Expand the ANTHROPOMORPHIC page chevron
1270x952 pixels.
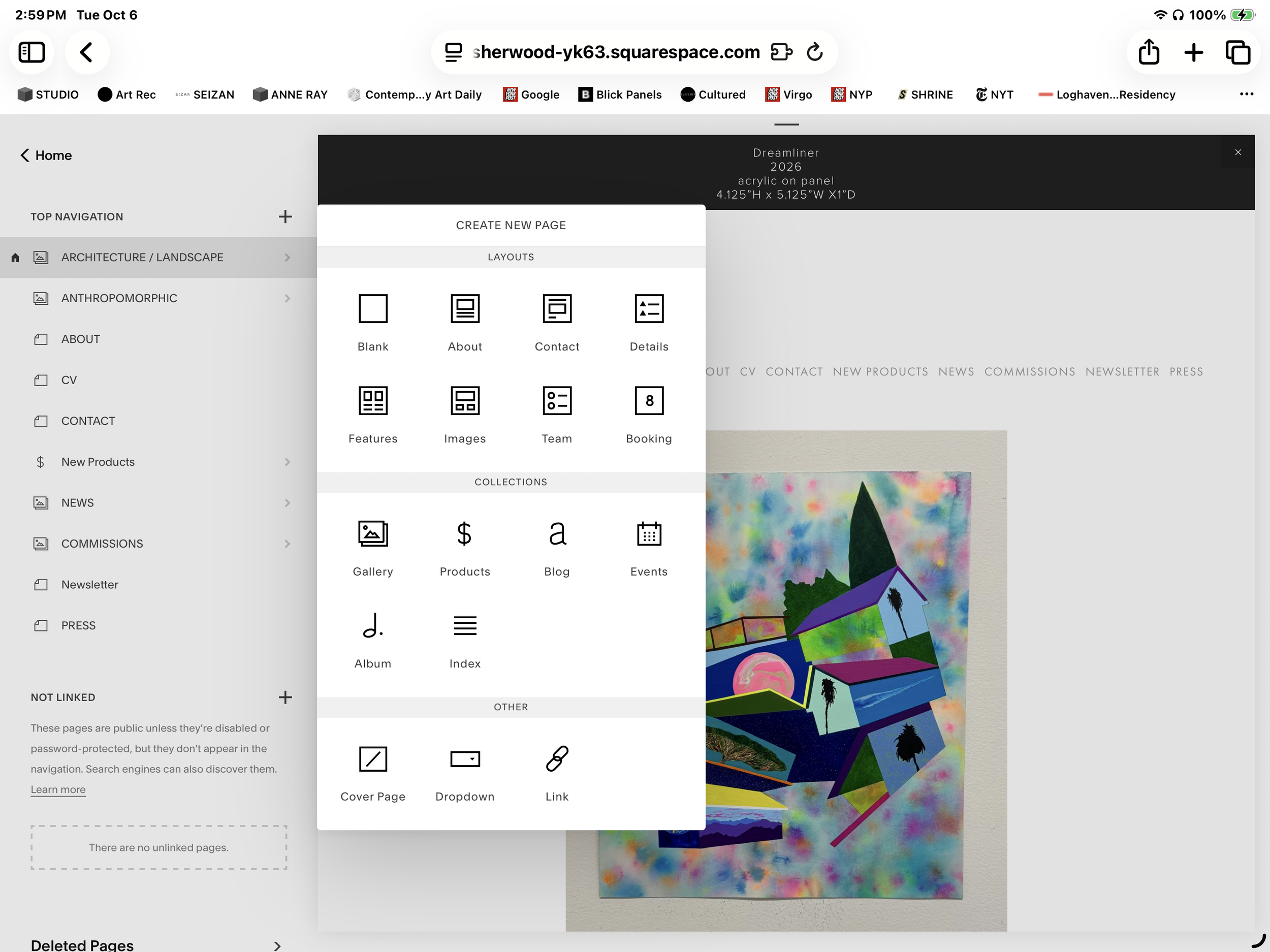[x=287, y=298]
